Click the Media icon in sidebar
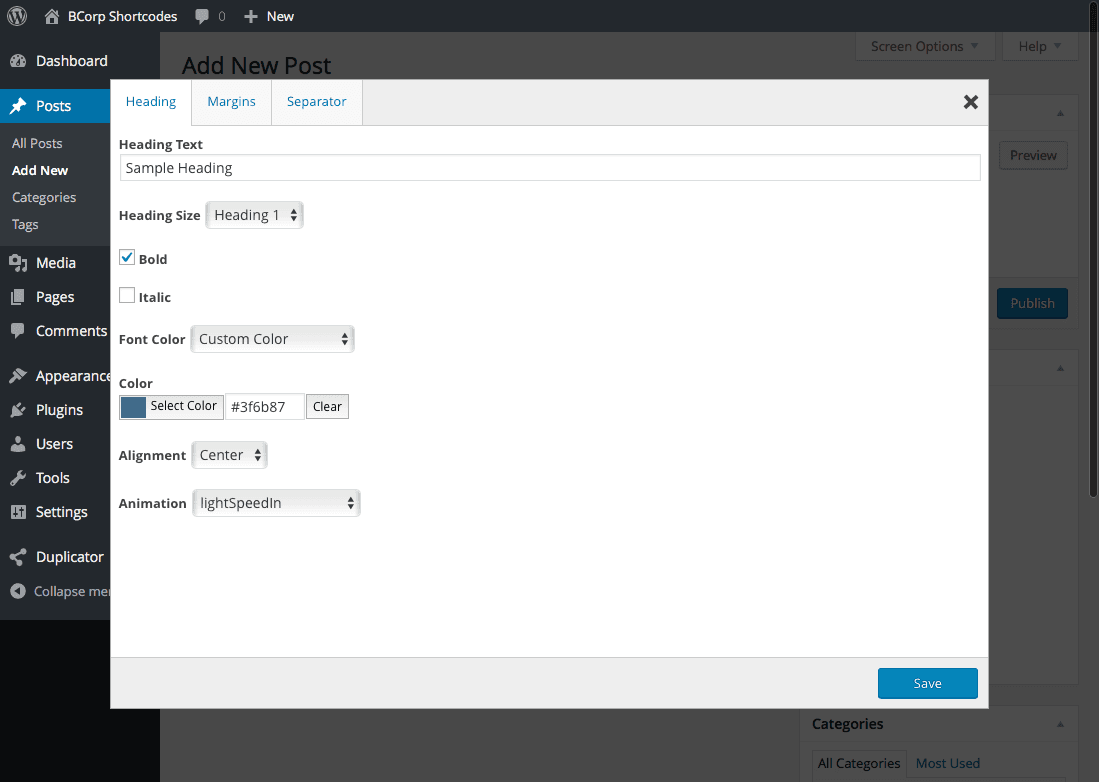Image resolution: width=1099 pixels, height=782 pixels. pyautogui.click(x=18, y=263)
